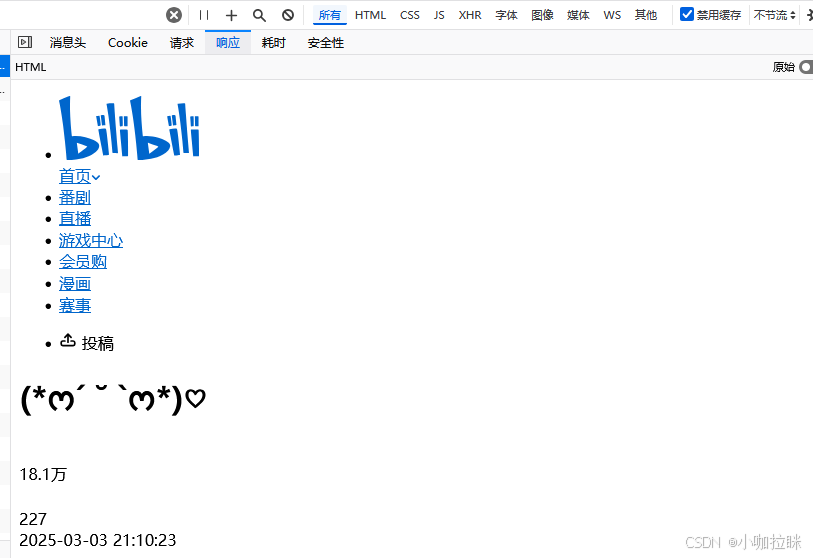Filter requests by 其他
813x558 pixels.
tap(646, 15)
